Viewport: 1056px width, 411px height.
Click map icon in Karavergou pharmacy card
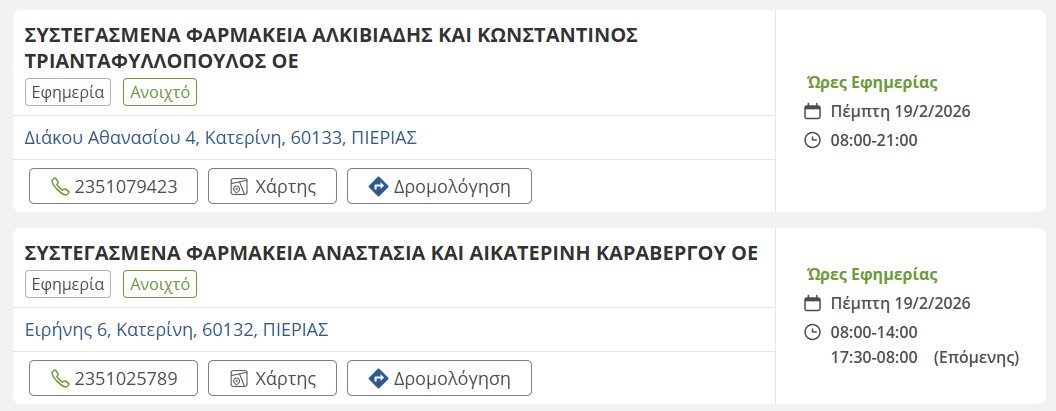pyautogui.click(x=239, y=379)
